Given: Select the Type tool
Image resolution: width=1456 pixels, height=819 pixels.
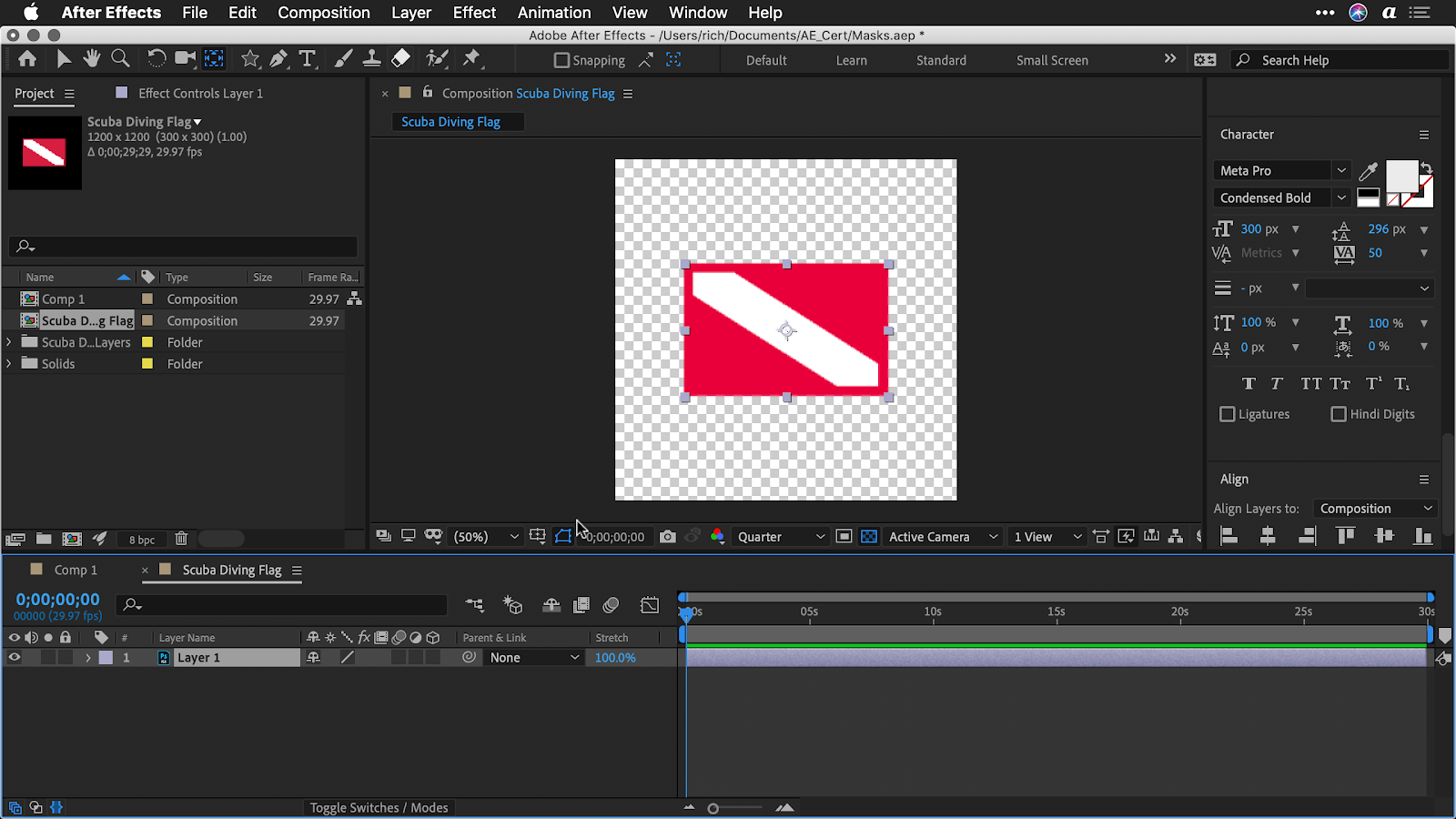Looking at the screenshot, I should 308,59.
